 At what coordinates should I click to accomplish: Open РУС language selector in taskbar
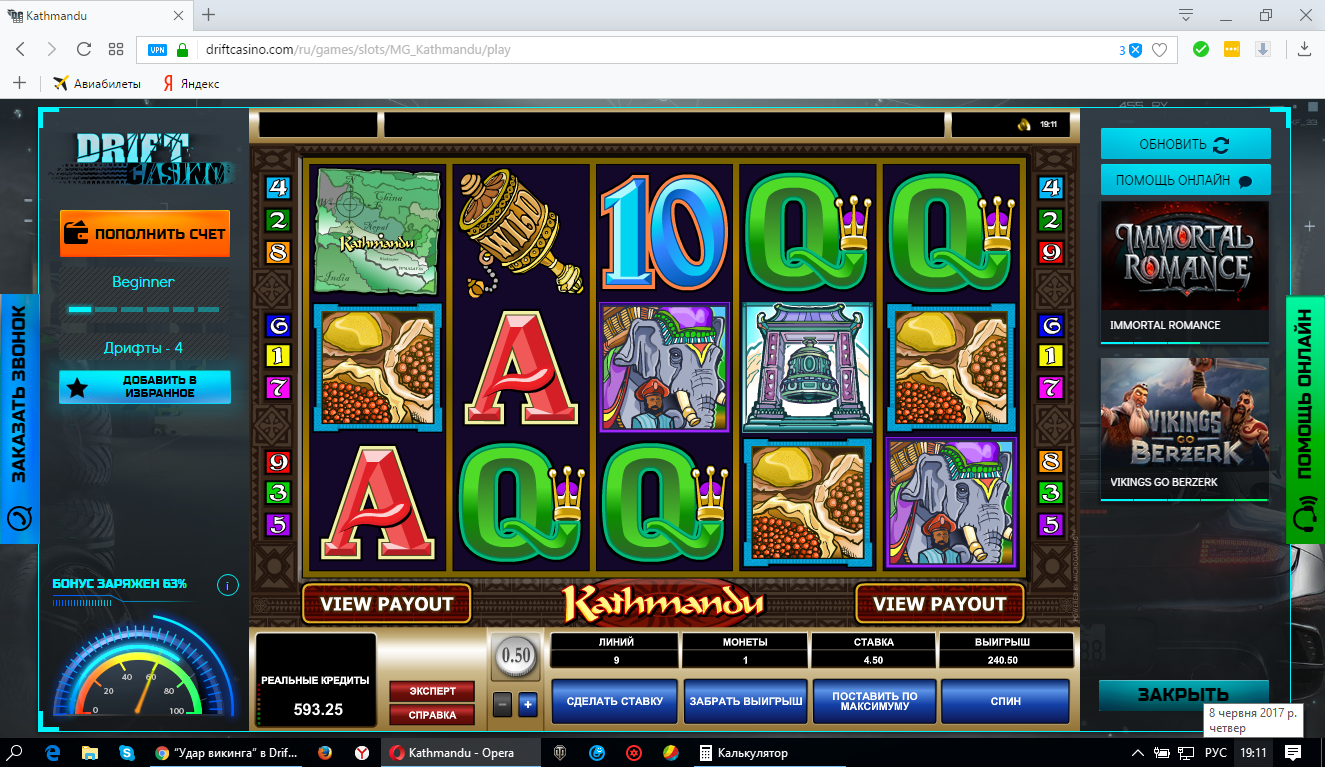pyautogui.click(x=1215, y=752)
